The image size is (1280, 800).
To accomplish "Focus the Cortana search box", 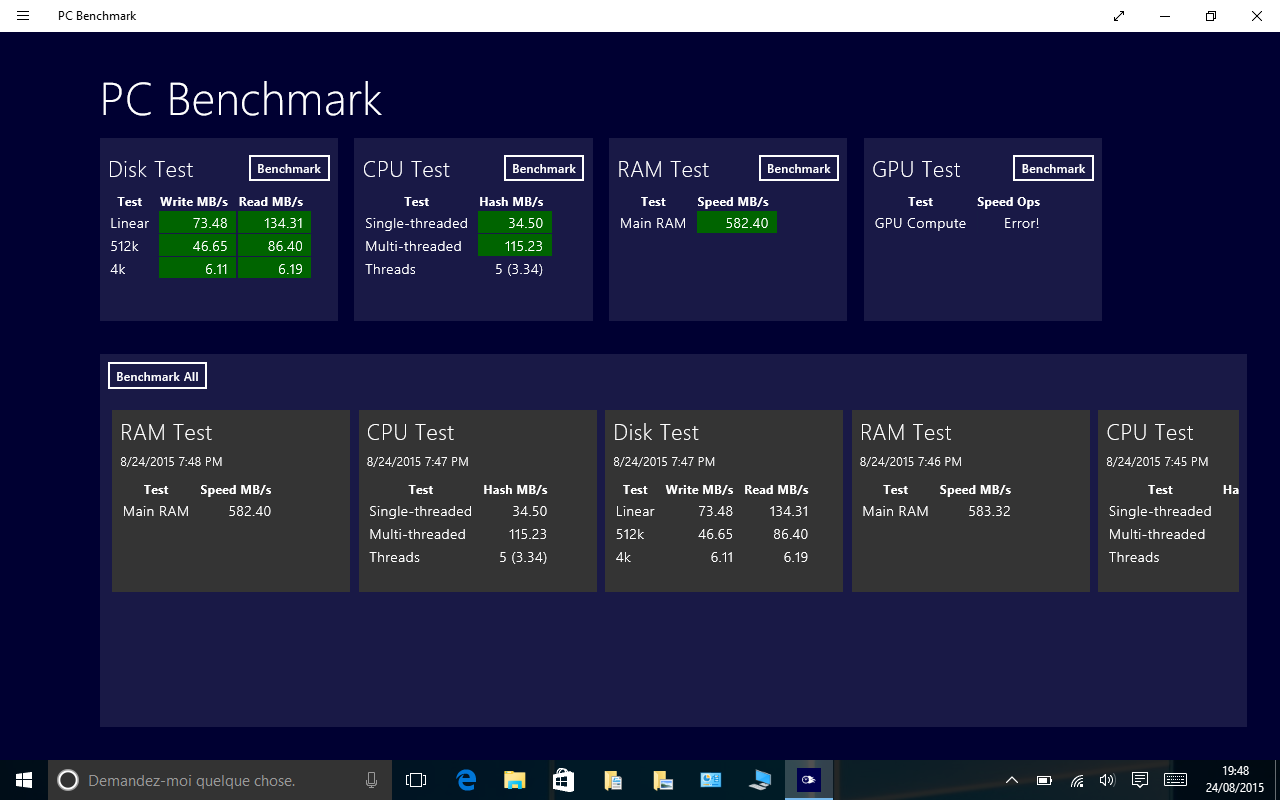I will (220, 780).
